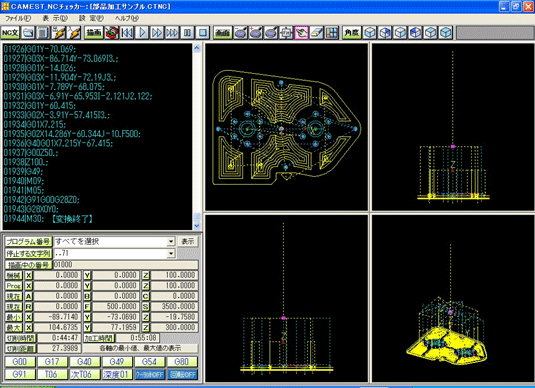Stop the simulation with square icon
The image size is (535, 388).
pos(203,33)
